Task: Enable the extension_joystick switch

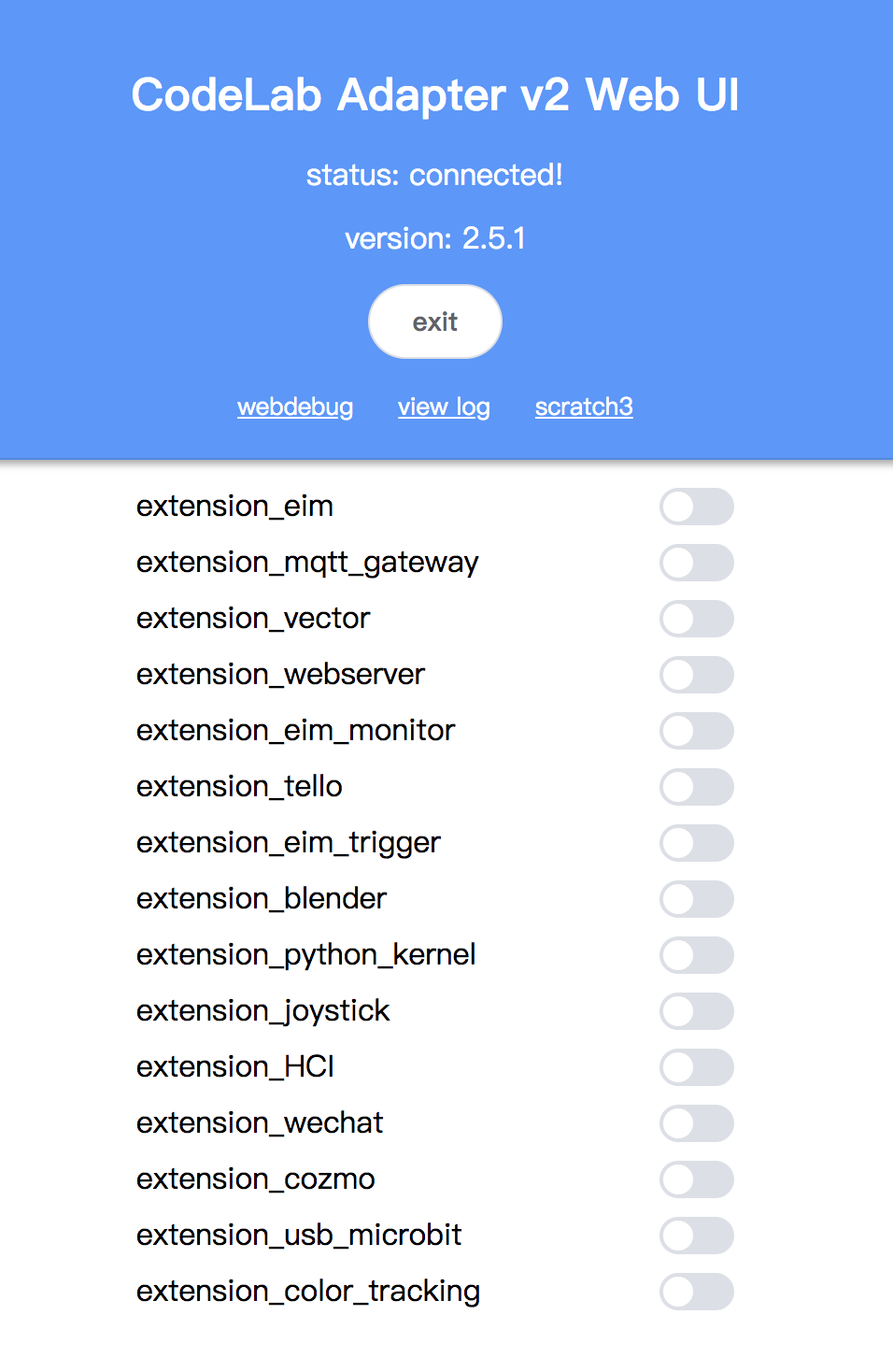Action: (x=696, y=1011)
